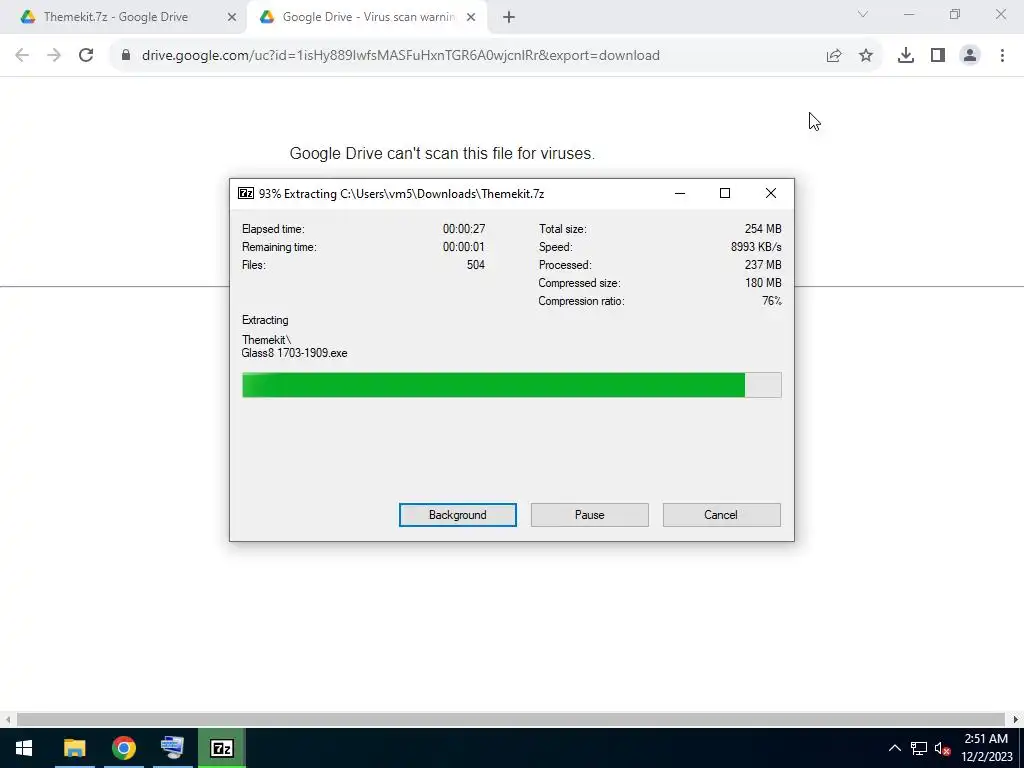Click the horizontal page scrollbar
Viewport: 1024px width, 768px height.
pos(511,719)
